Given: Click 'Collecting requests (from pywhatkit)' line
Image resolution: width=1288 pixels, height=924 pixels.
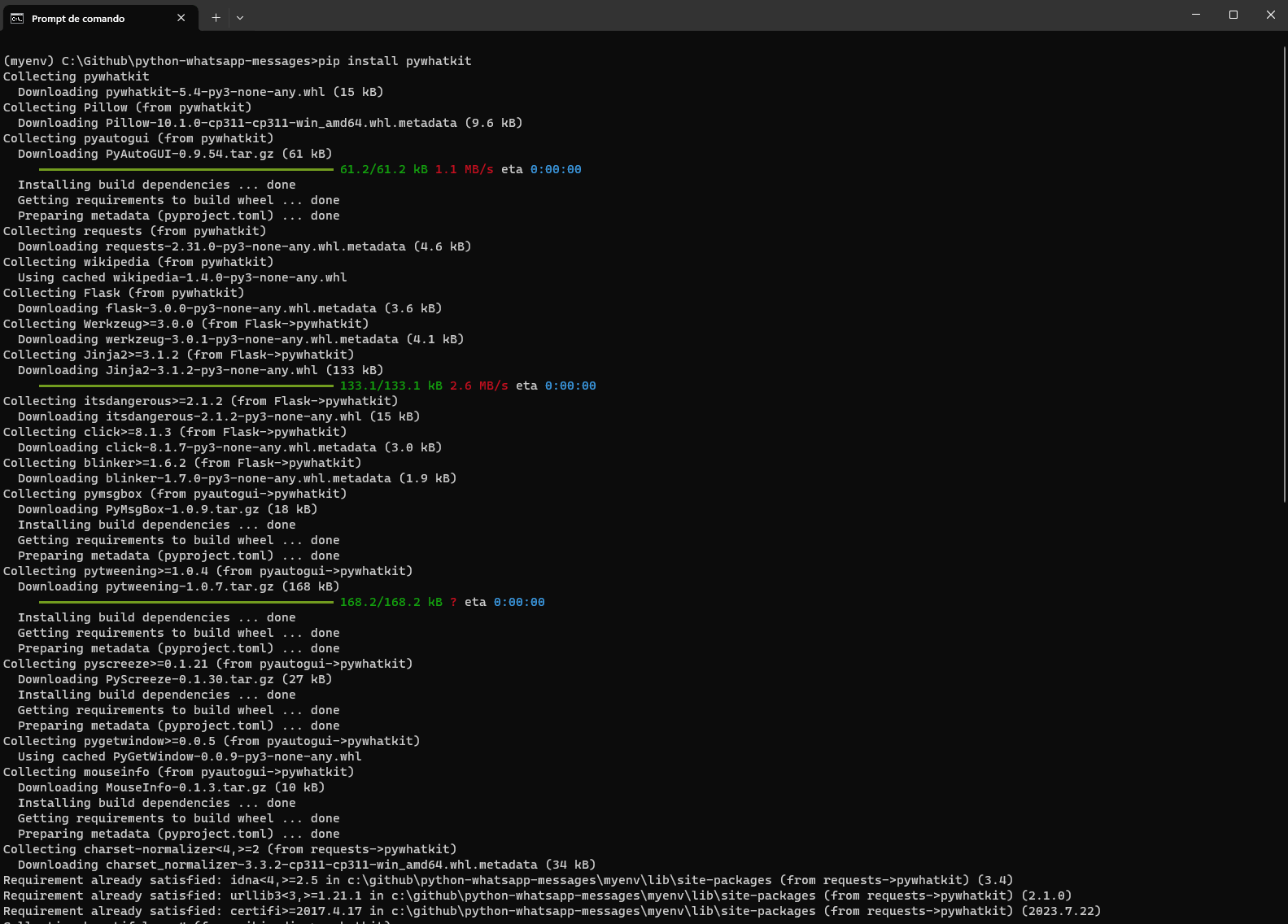Looking at the screenshot, I should (x=135, y=231).
